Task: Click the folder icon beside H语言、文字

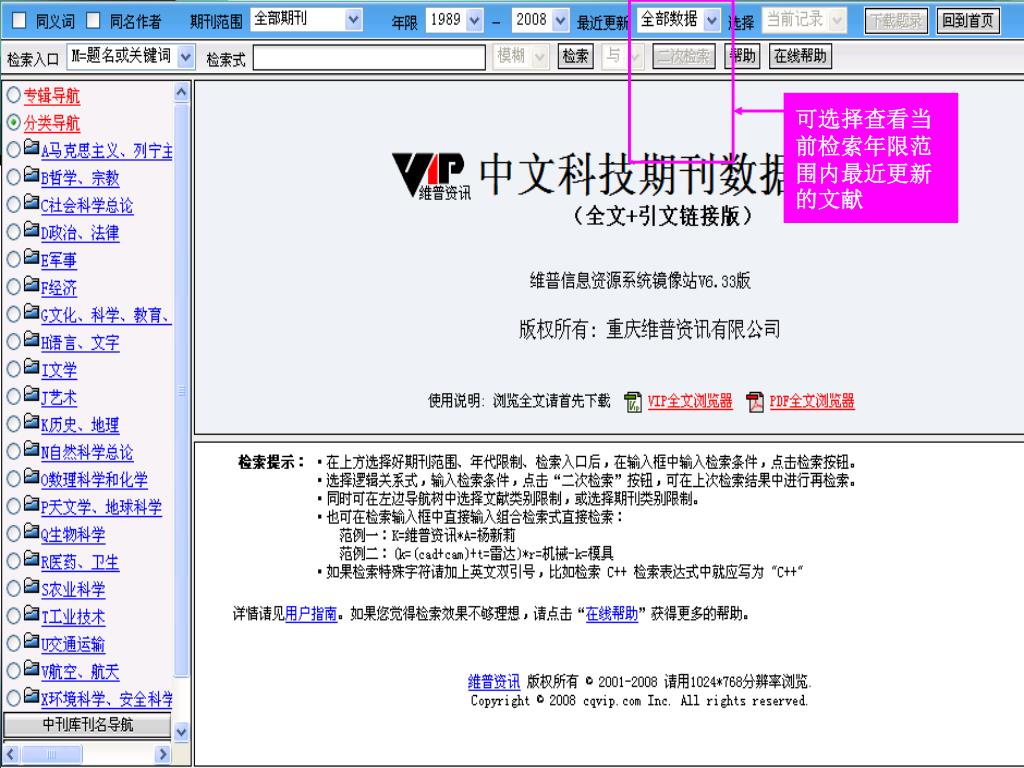Action: pos(31,339)
